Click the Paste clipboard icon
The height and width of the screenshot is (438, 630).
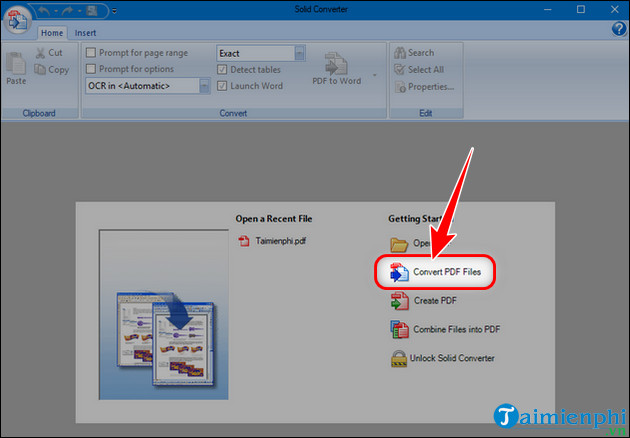(x=16, y=63)
